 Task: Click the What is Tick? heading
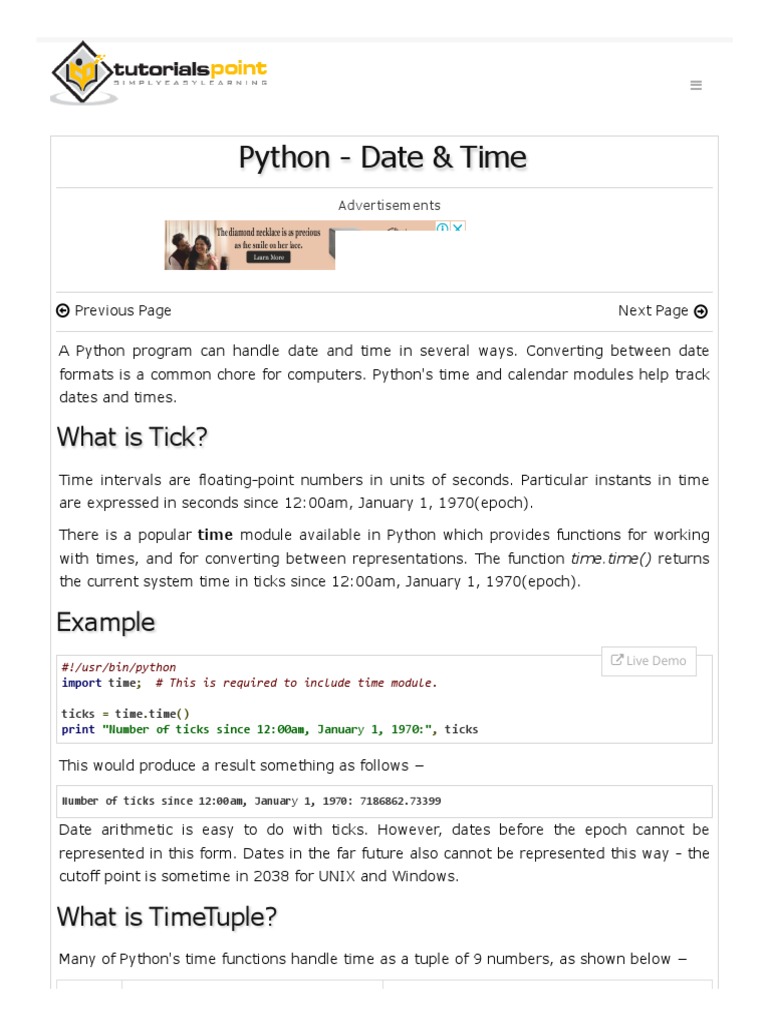[132, 437]
